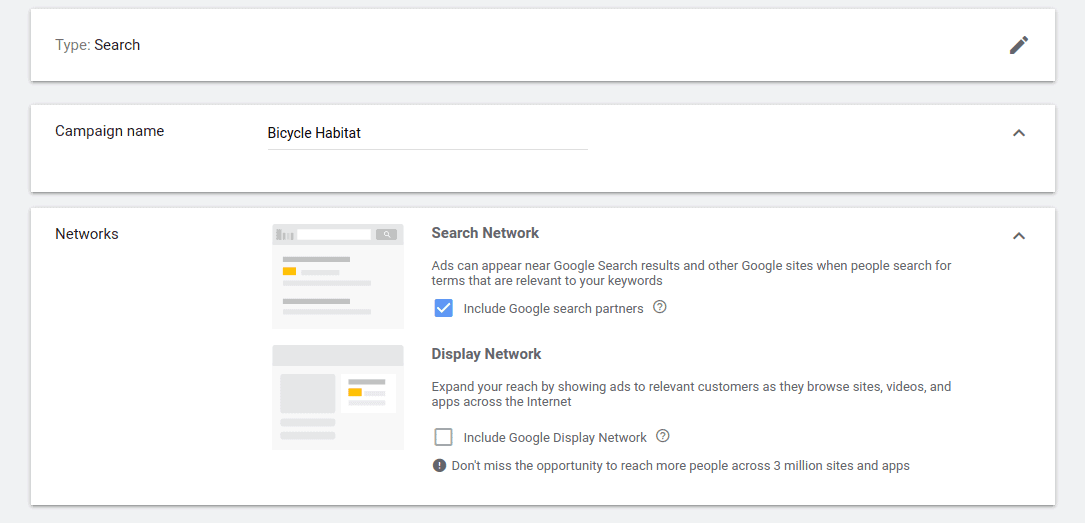Collapse the Campaign name section

point(1019,133)
